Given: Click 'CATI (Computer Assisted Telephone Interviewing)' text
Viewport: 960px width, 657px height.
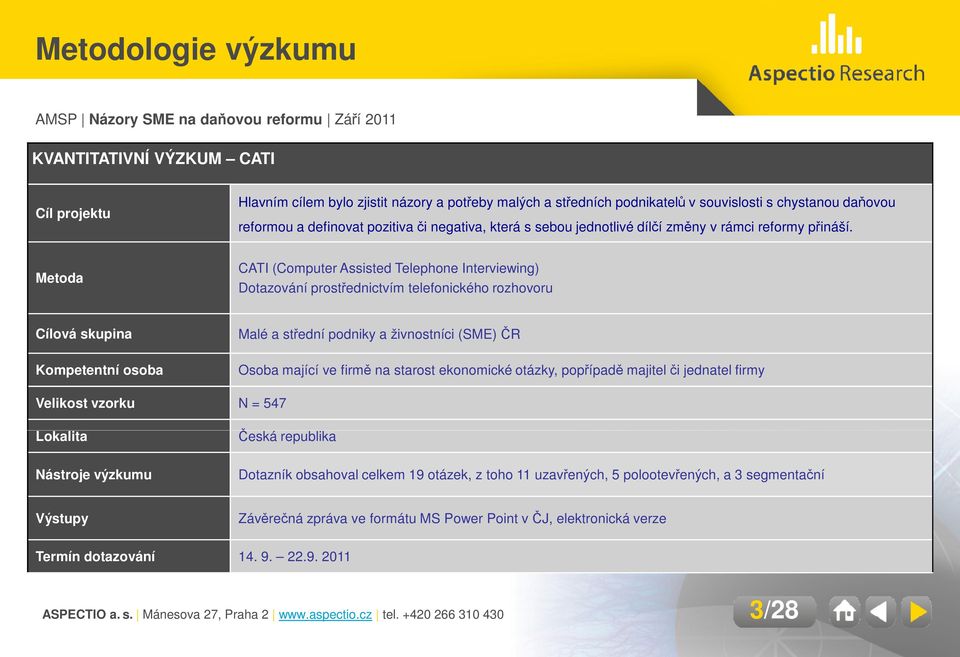Looking at the screenshot, I should (x=389, y=268).
